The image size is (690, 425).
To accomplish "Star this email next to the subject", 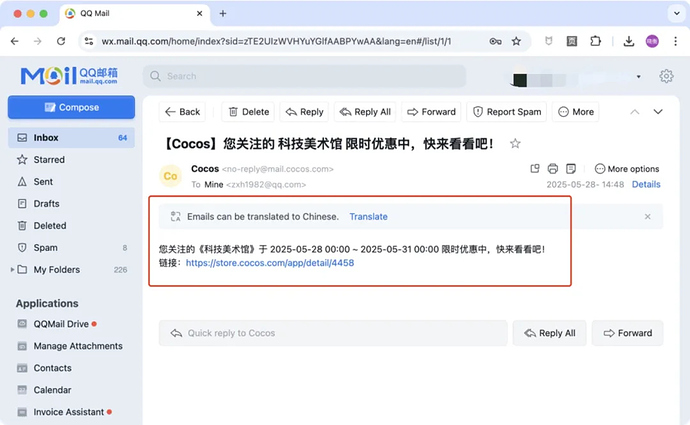I will coord(515,143).
